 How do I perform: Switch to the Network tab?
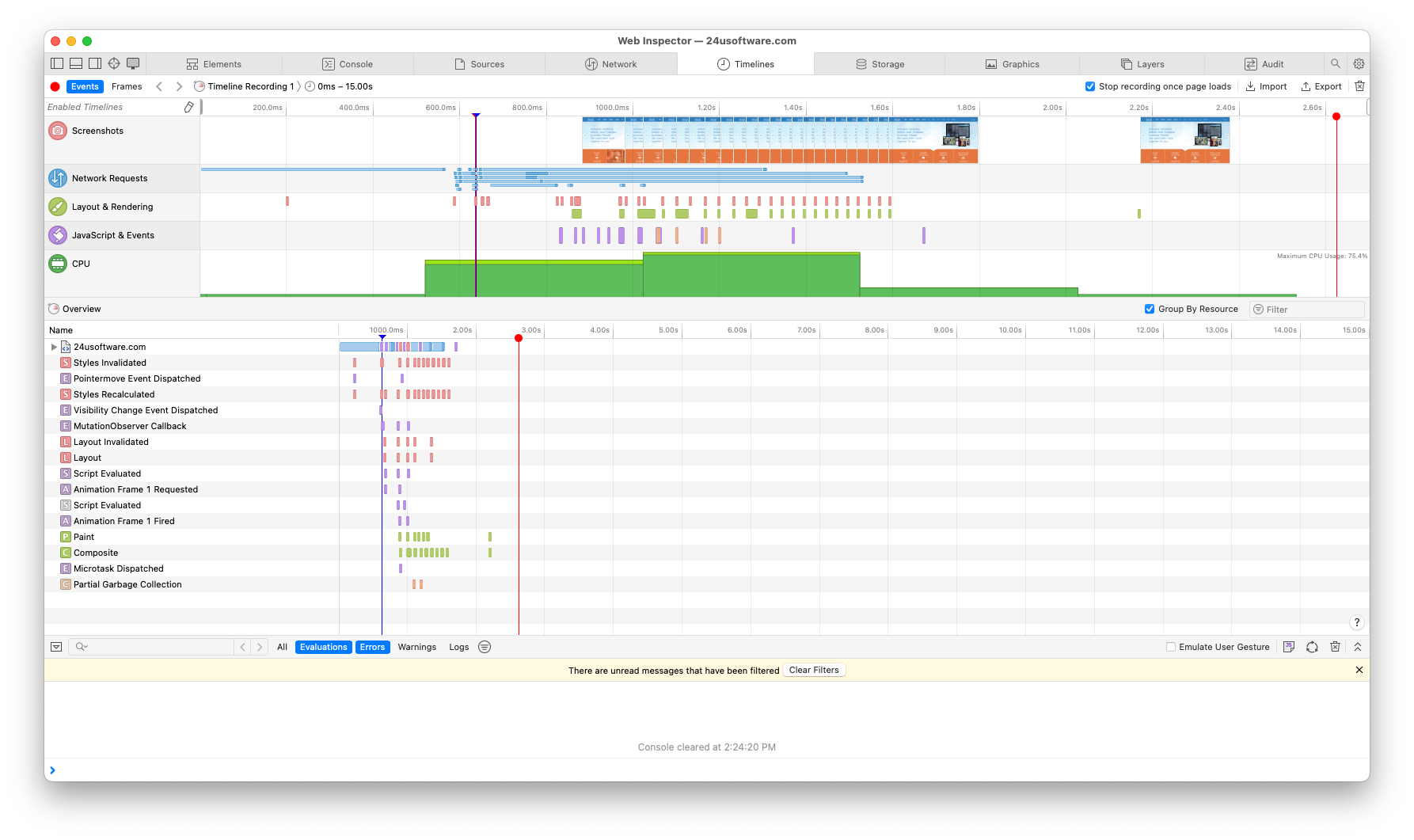click(610, 64)
